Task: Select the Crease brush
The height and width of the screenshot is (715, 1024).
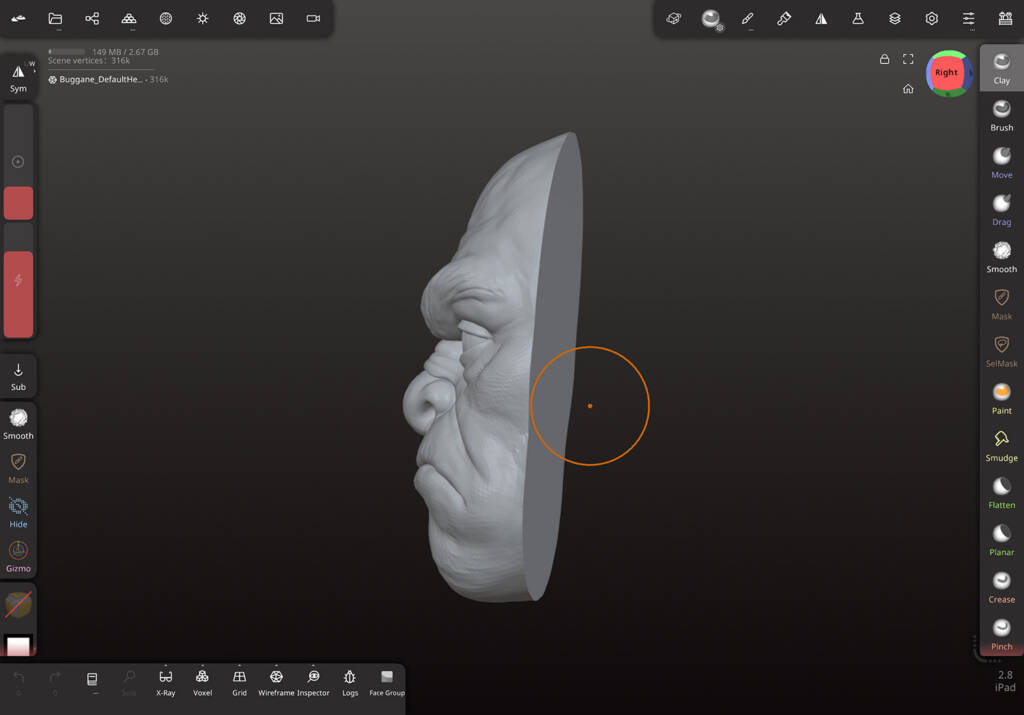Action: point(1001,588)
